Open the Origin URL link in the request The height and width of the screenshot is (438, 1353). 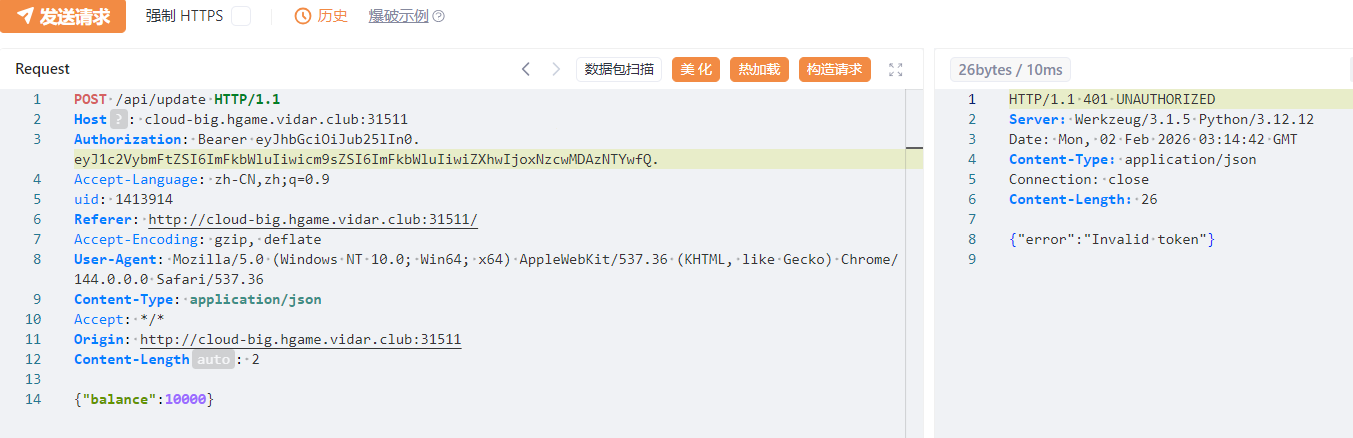coord(301,339)
